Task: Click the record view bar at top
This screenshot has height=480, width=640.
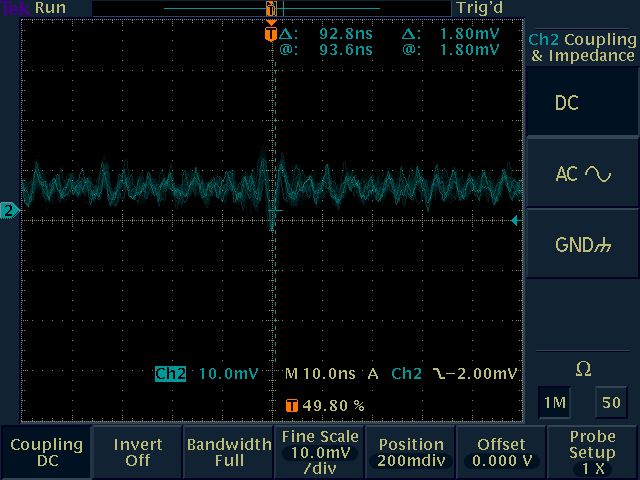Action: point(272,8)
